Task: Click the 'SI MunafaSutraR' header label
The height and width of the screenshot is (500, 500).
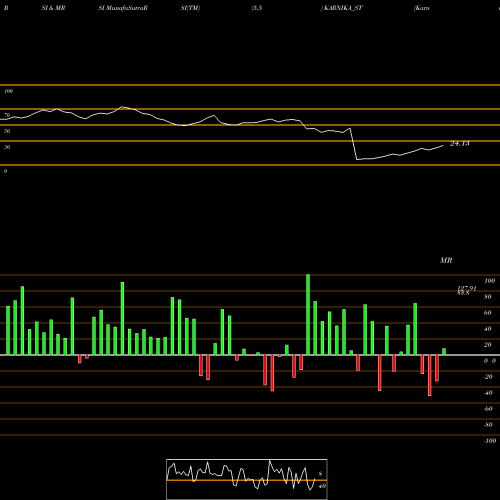Action: coord(123,8)
